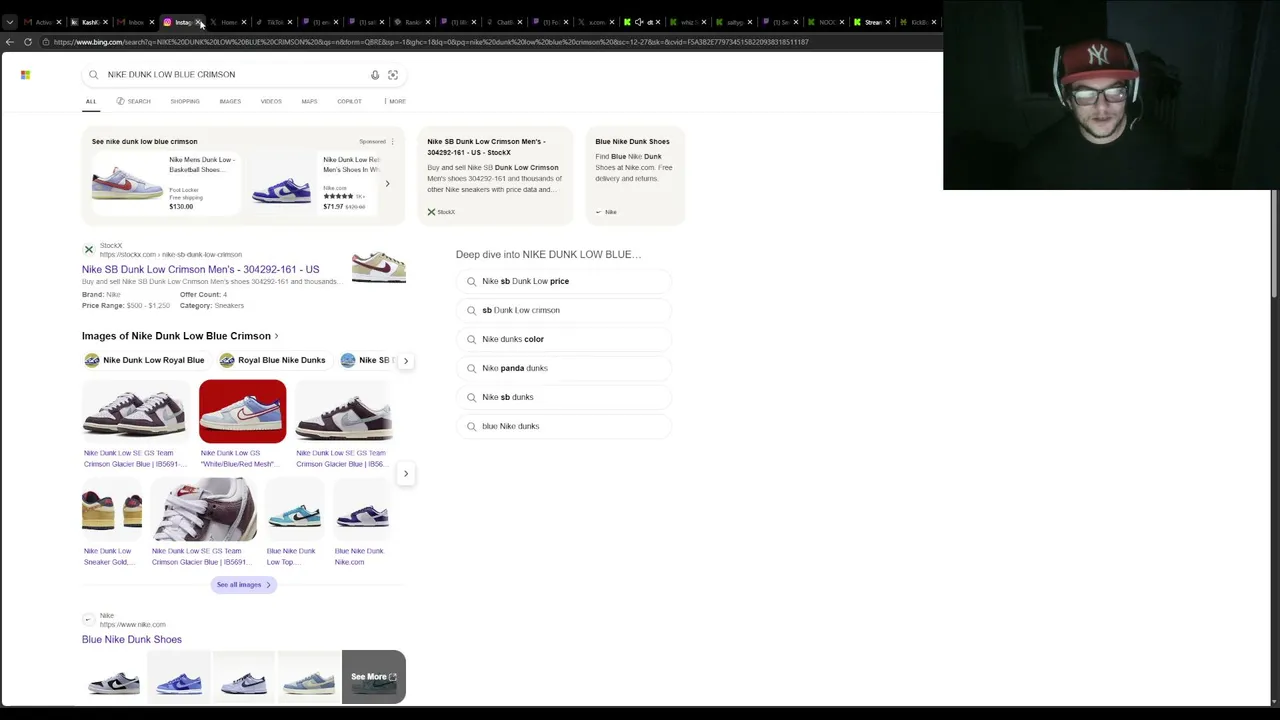Expand Images of Nike Dunk Low Blue Crimson
This screenshot has width=1280, height=720.
[x=180, y=336]
